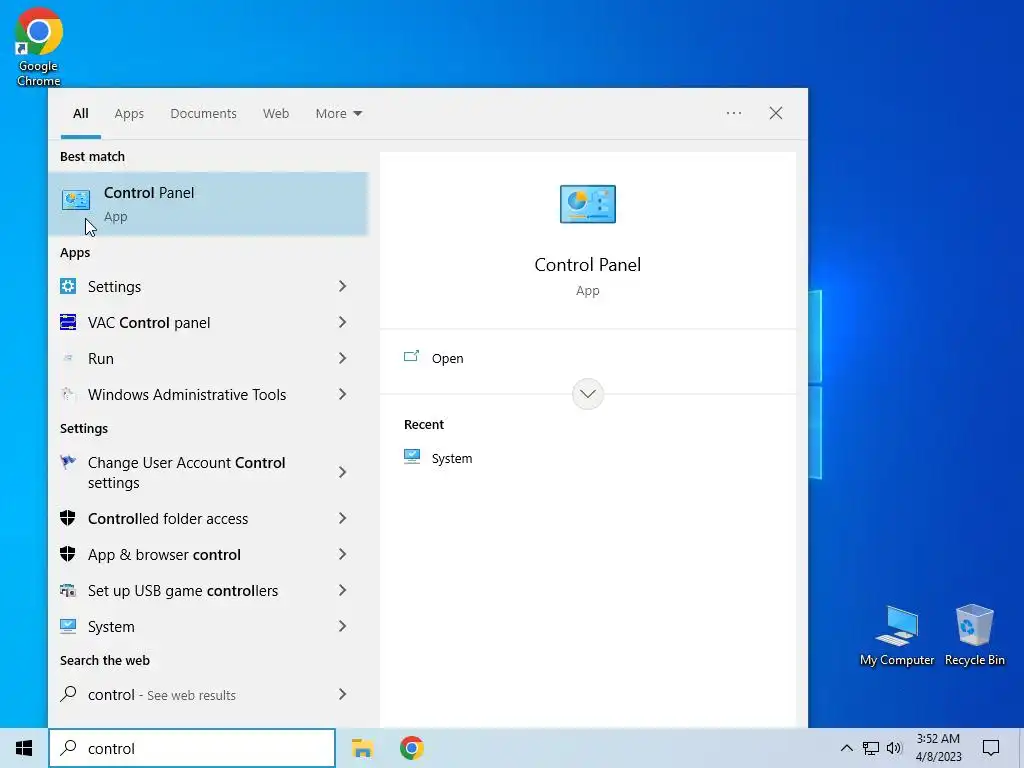Open File Explorer from the taskbar

pos(362,748)
